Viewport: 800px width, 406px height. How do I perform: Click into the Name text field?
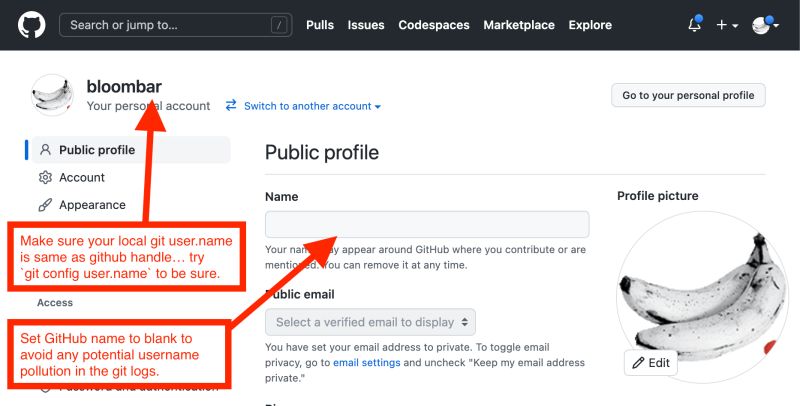coord(427,224)
